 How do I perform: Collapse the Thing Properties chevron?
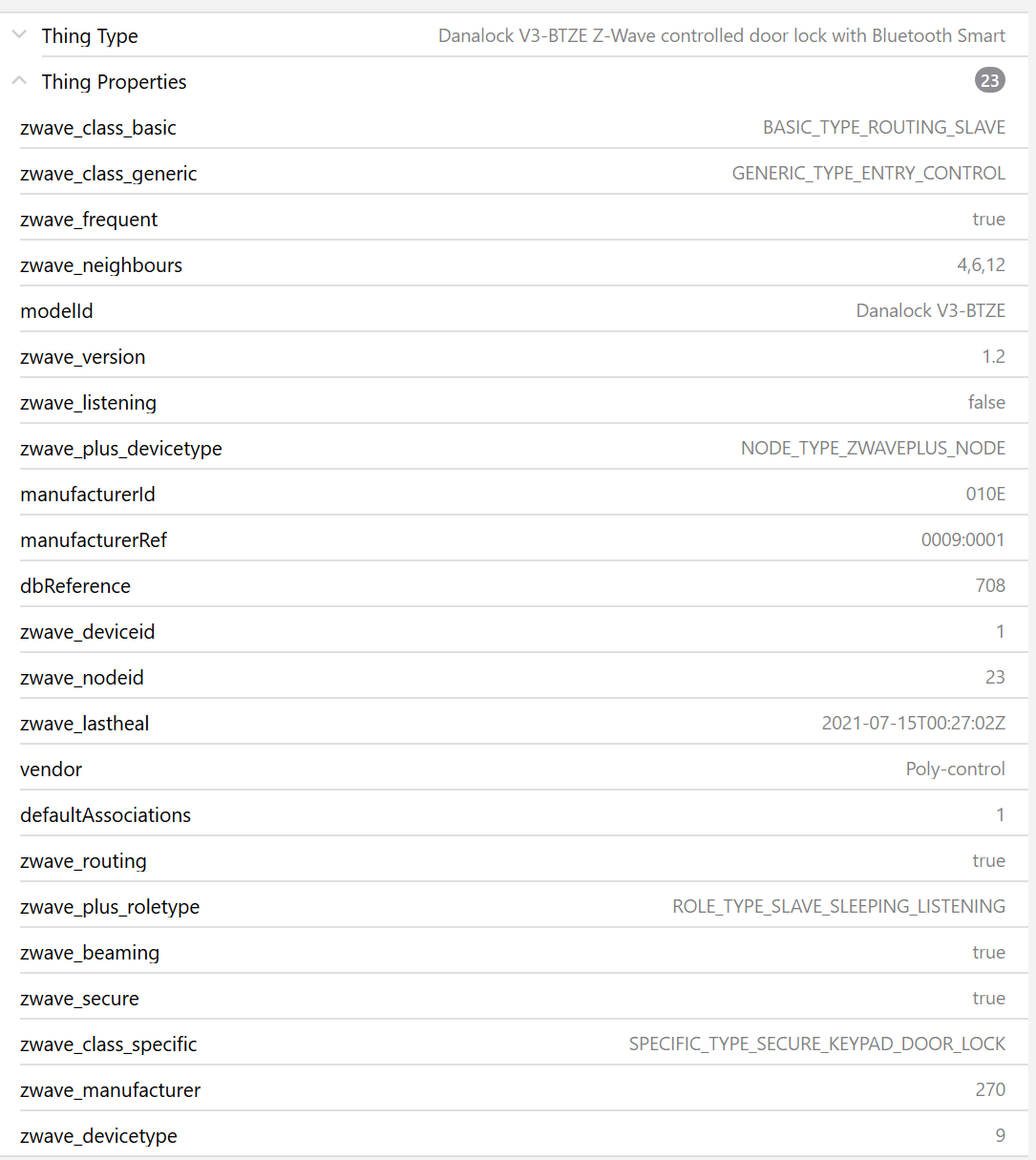click(x=19, y=81)
